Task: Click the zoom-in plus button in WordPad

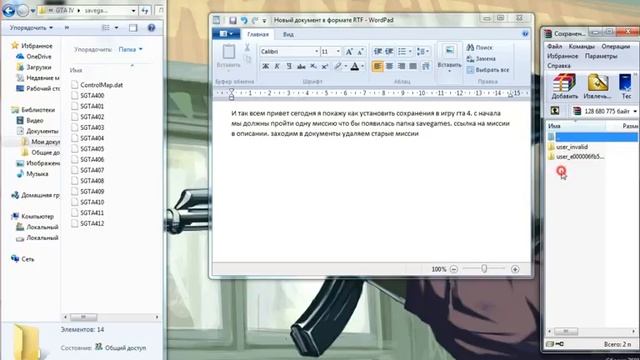Action: tap(515, 269)
